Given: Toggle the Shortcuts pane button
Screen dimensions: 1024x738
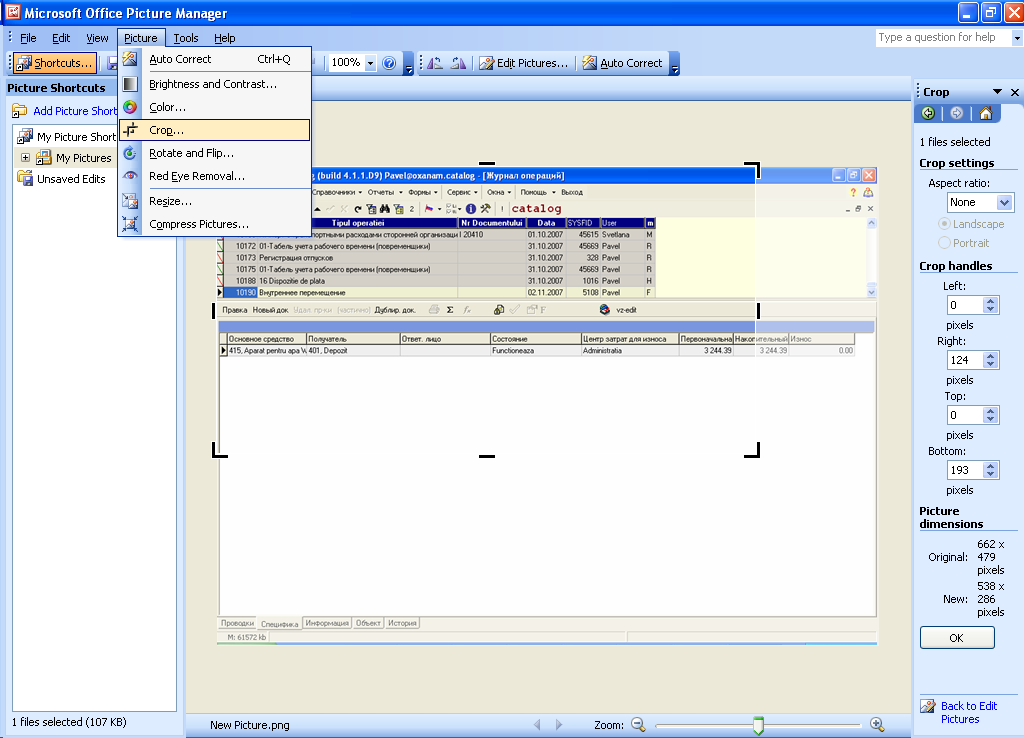Looking at the screenshot, I should click(56, 63).
